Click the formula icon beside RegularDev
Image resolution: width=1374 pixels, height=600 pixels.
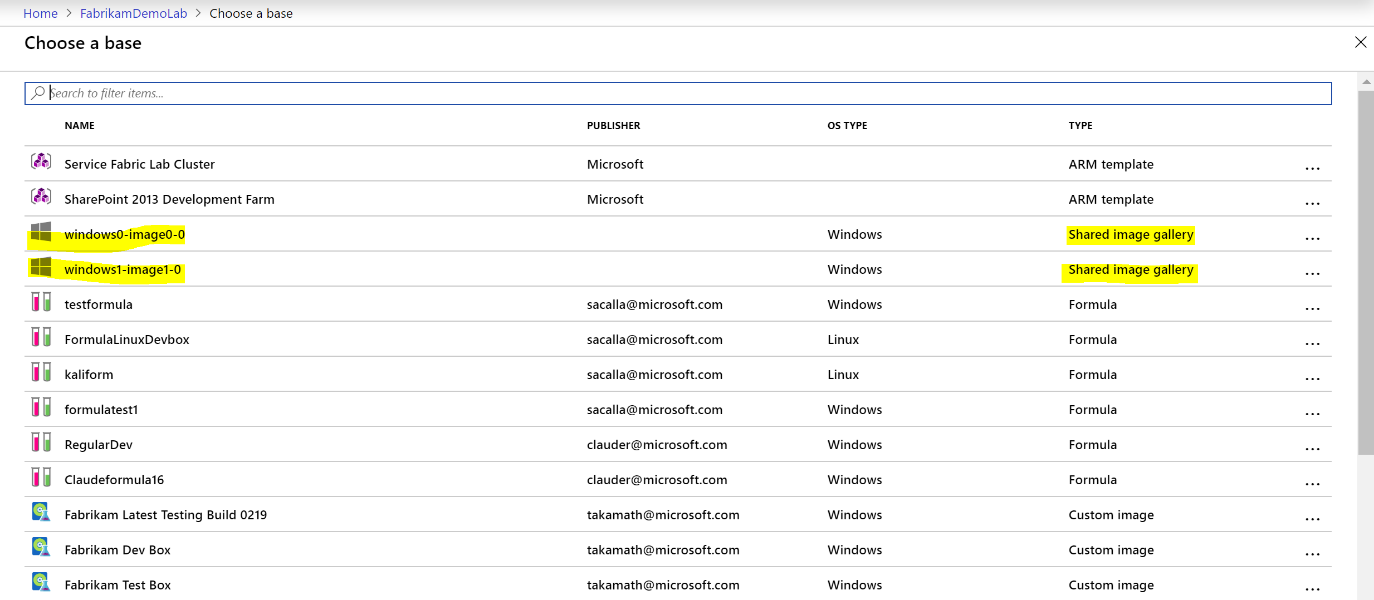(x=41, y=442)
